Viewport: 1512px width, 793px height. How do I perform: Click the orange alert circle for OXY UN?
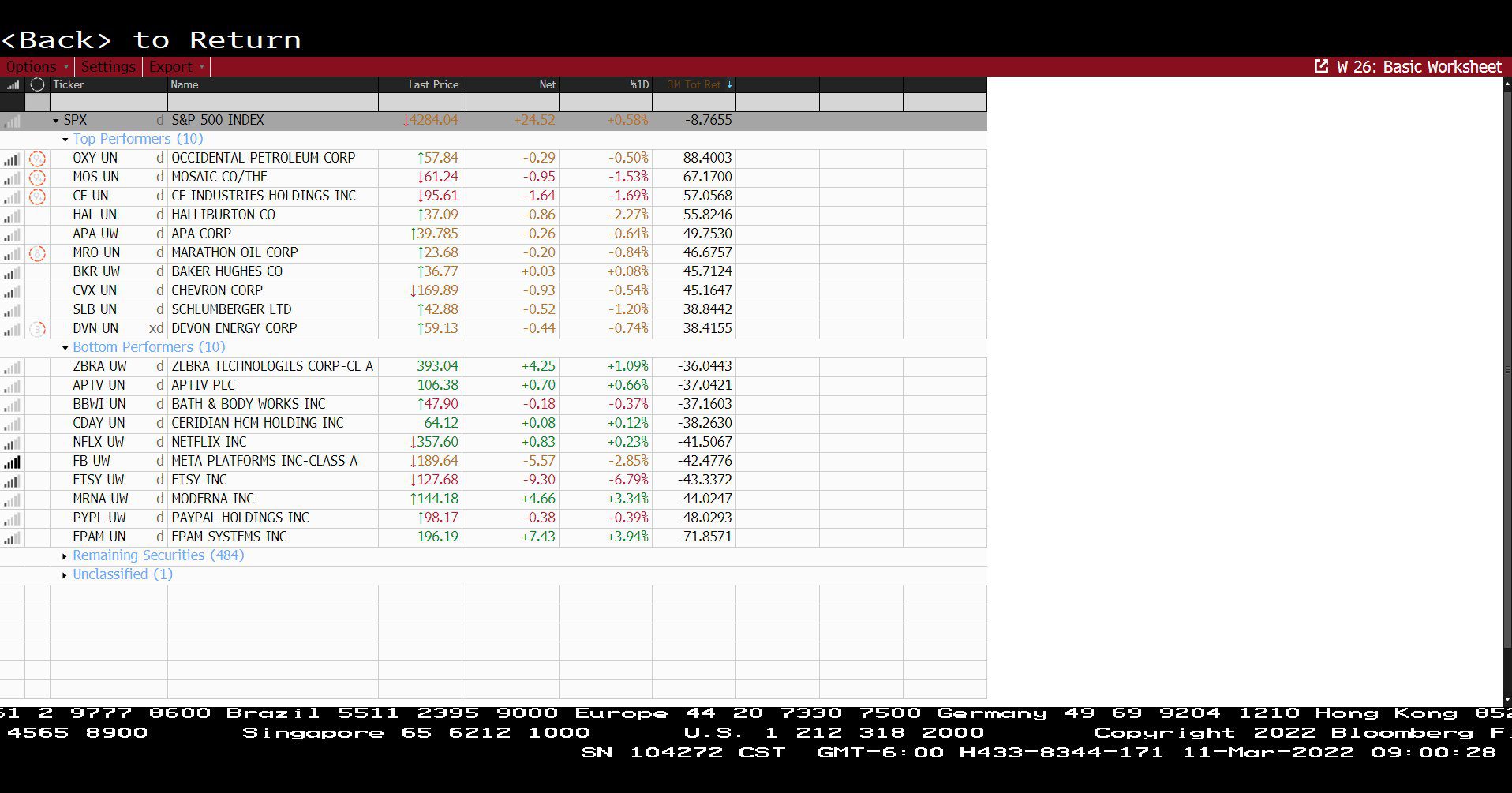pyautogui.click(x=37, y=159)
